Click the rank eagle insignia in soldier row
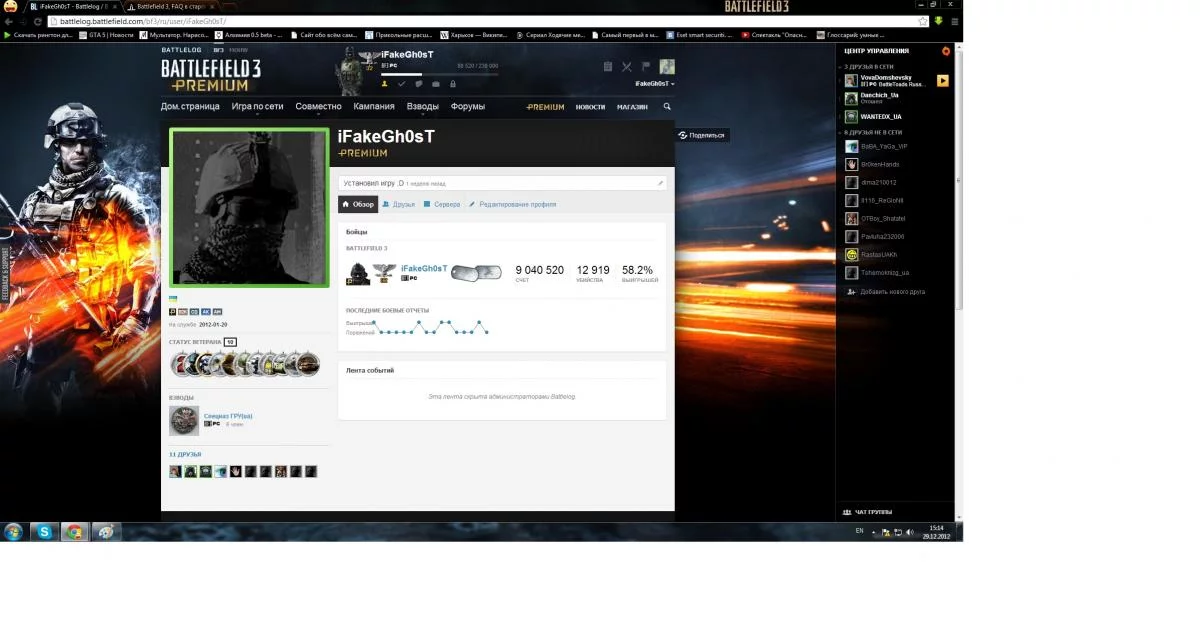Screen dimensions: 1200x635 point(384,271)
